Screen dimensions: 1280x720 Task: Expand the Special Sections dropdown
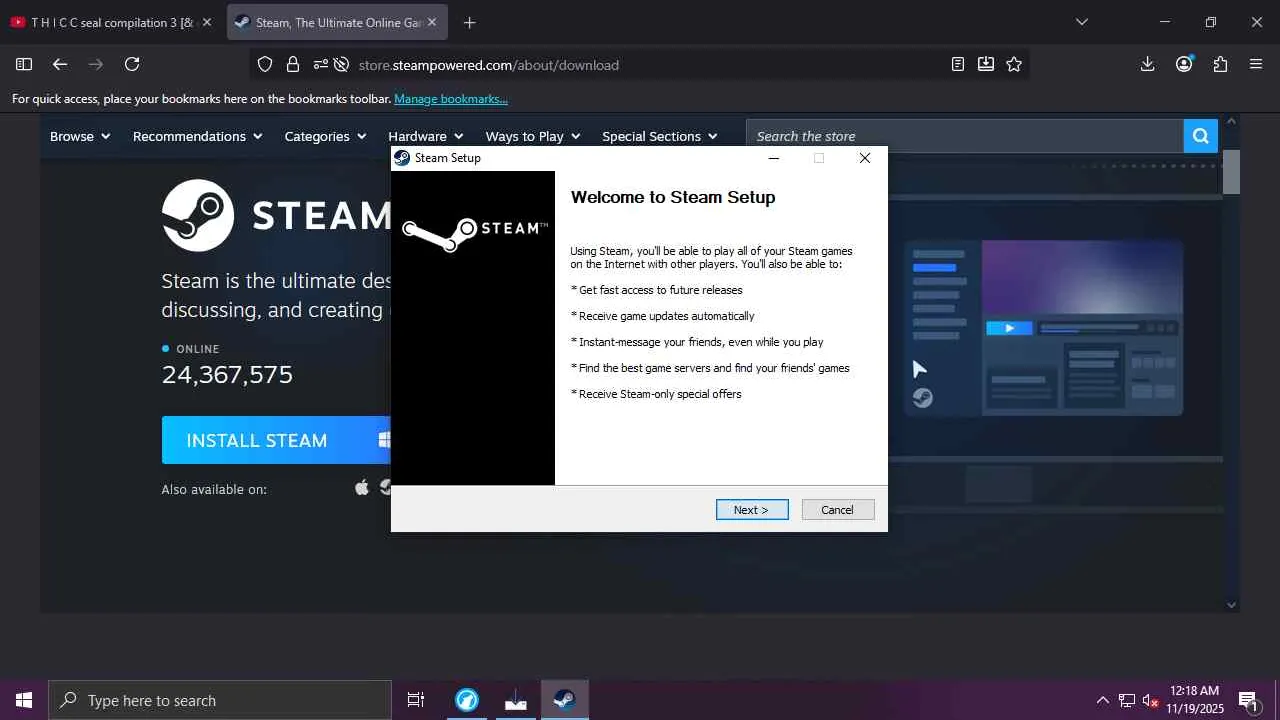[659, 136]
